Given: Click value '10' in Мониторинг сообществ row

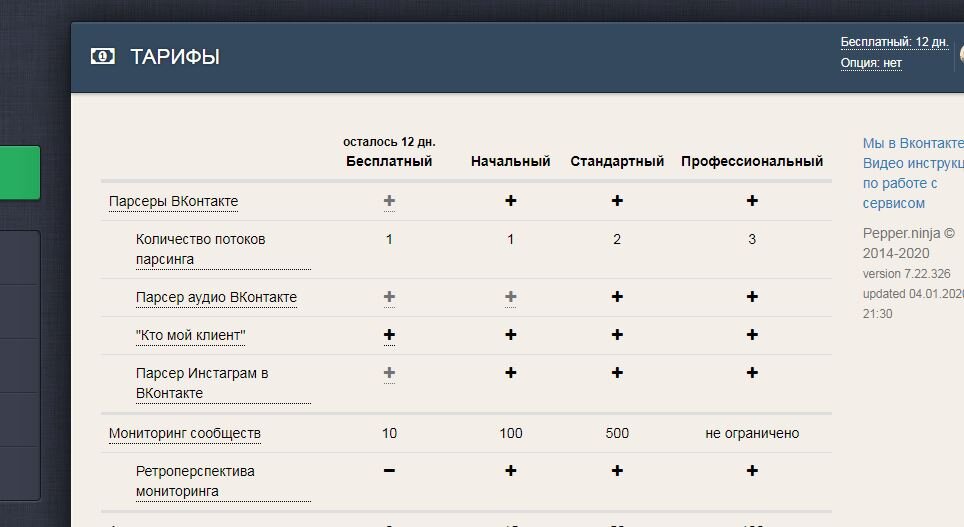Looking at the screenshot, I should tap(389, 434).
